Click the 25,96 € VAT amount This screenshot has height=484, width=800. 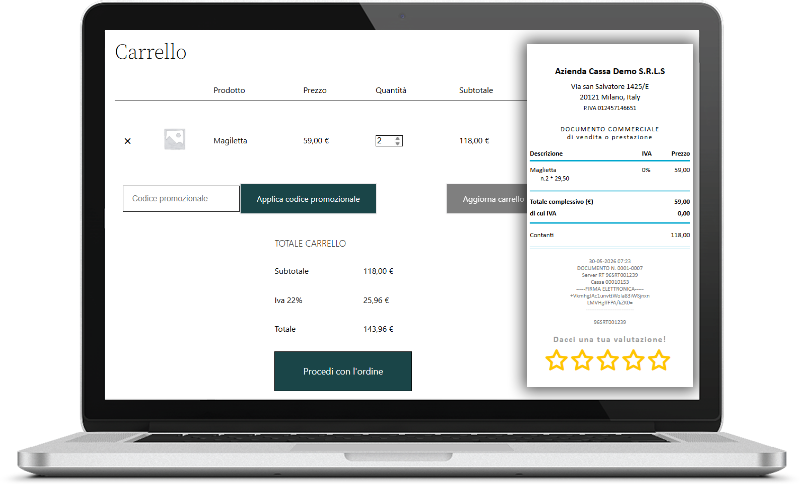pos(376,300)
